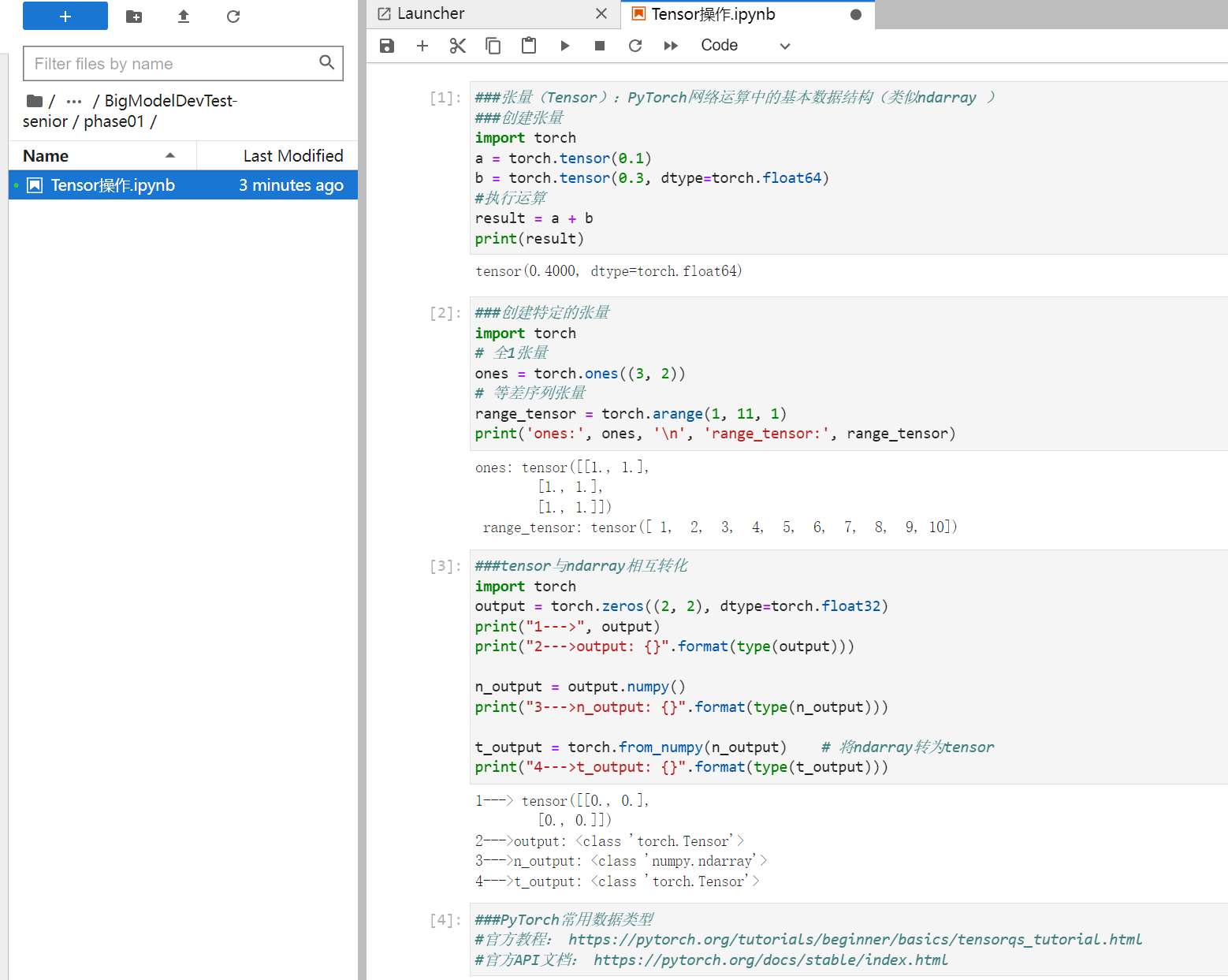
Task: Paste cell from clipboard
Action: [x=529, y=46]
